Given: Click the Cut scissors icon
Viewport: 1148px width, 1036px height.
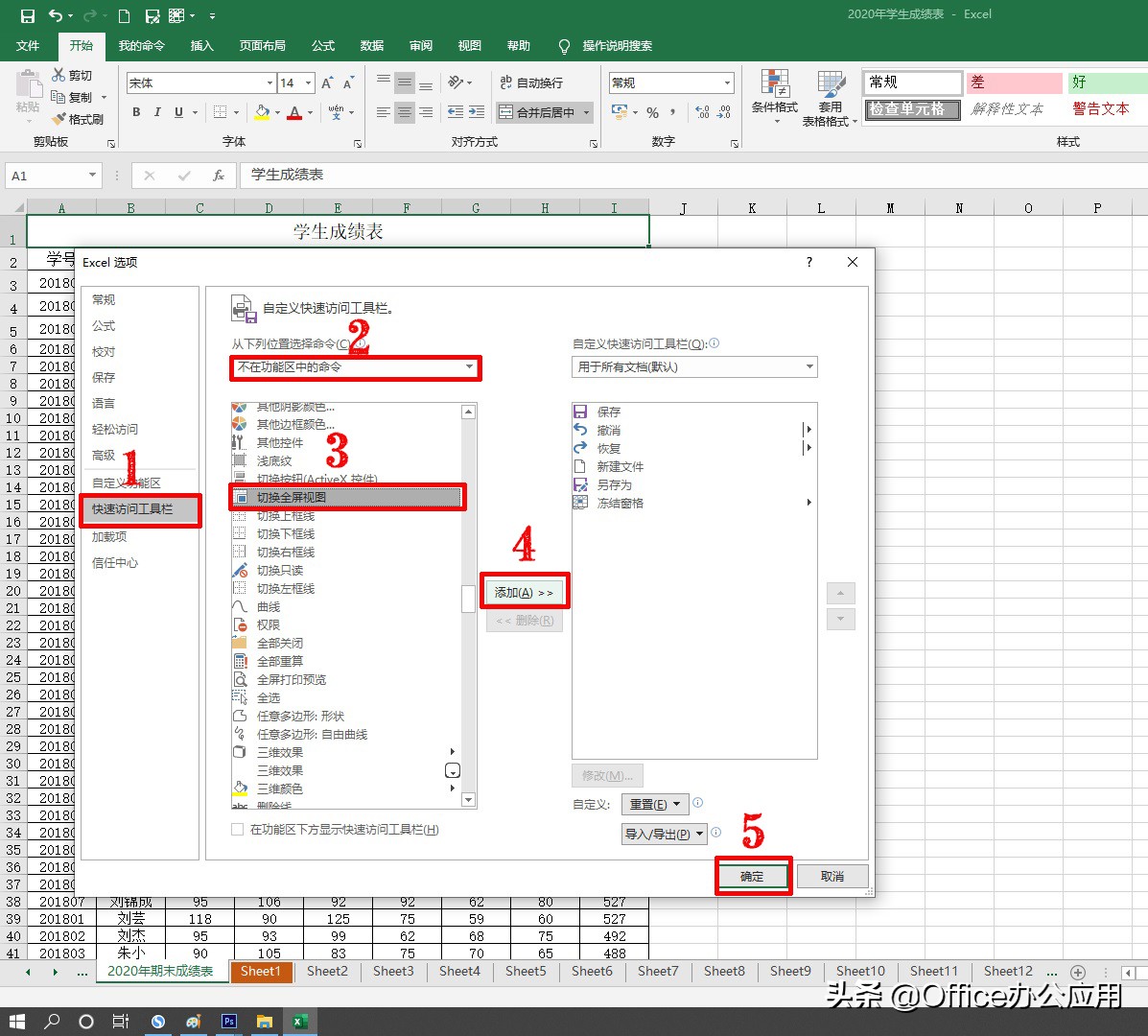Looking at the screenshot, I should pos(59,75).
